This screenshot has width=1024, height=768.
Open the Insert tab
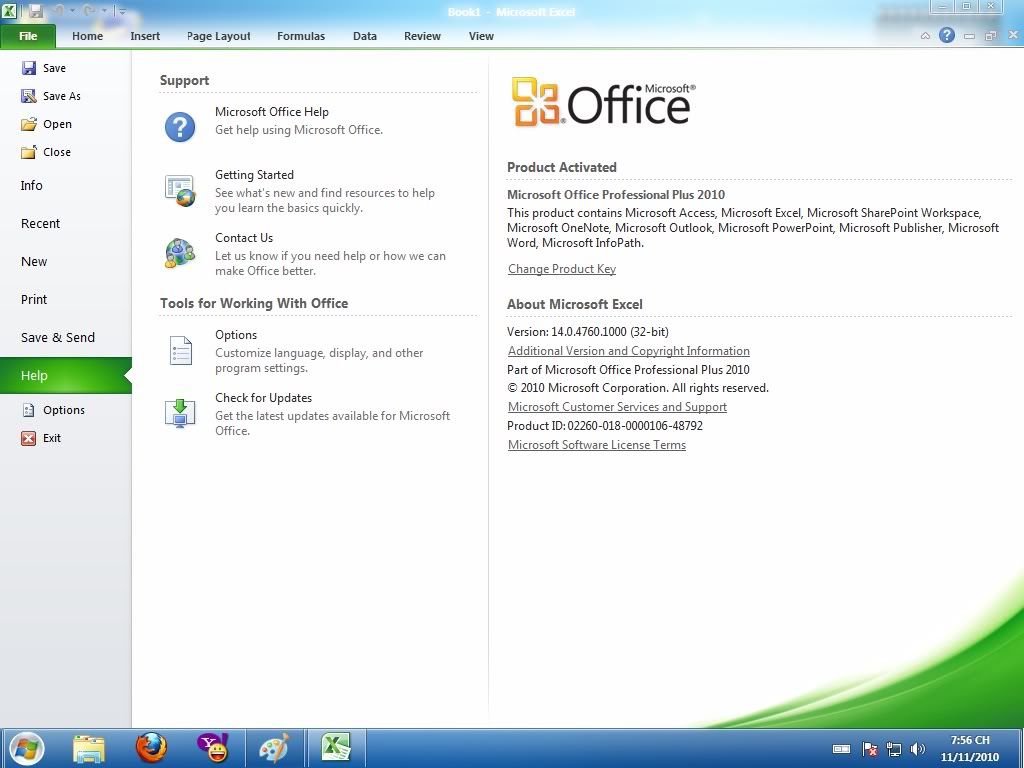click(145, 36)
